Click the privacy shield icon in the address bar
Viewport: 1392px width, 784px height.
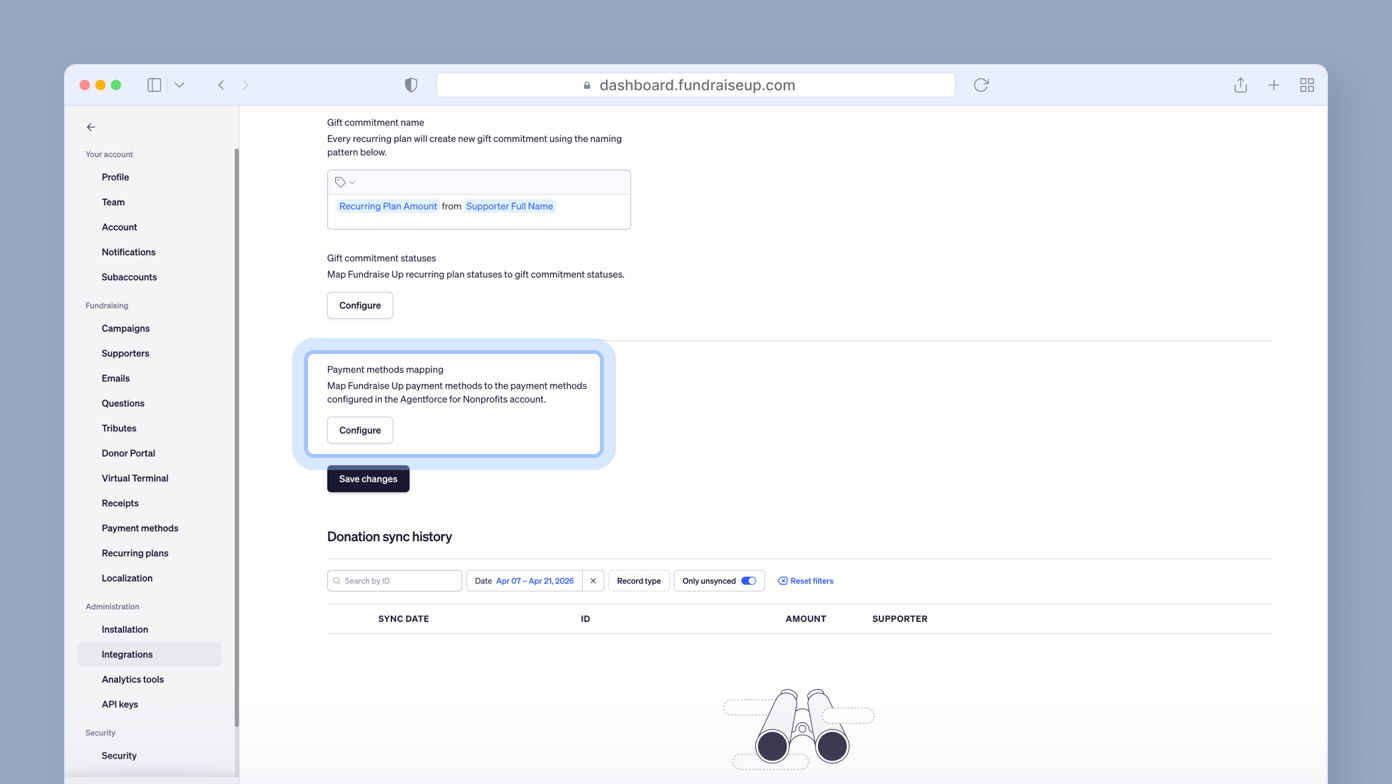[411, 84]
